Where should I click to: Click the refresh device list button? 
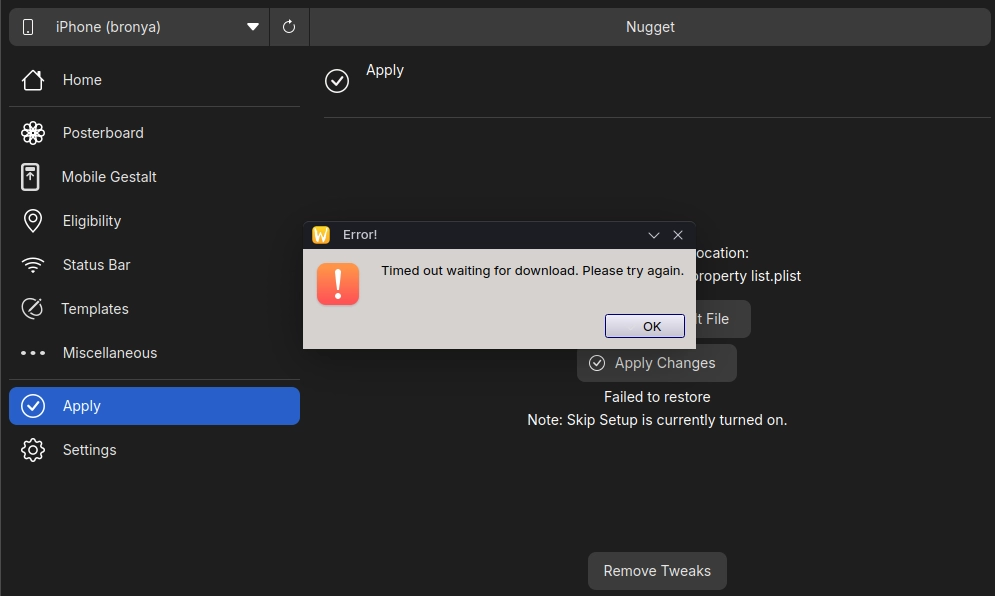[289, 27]
